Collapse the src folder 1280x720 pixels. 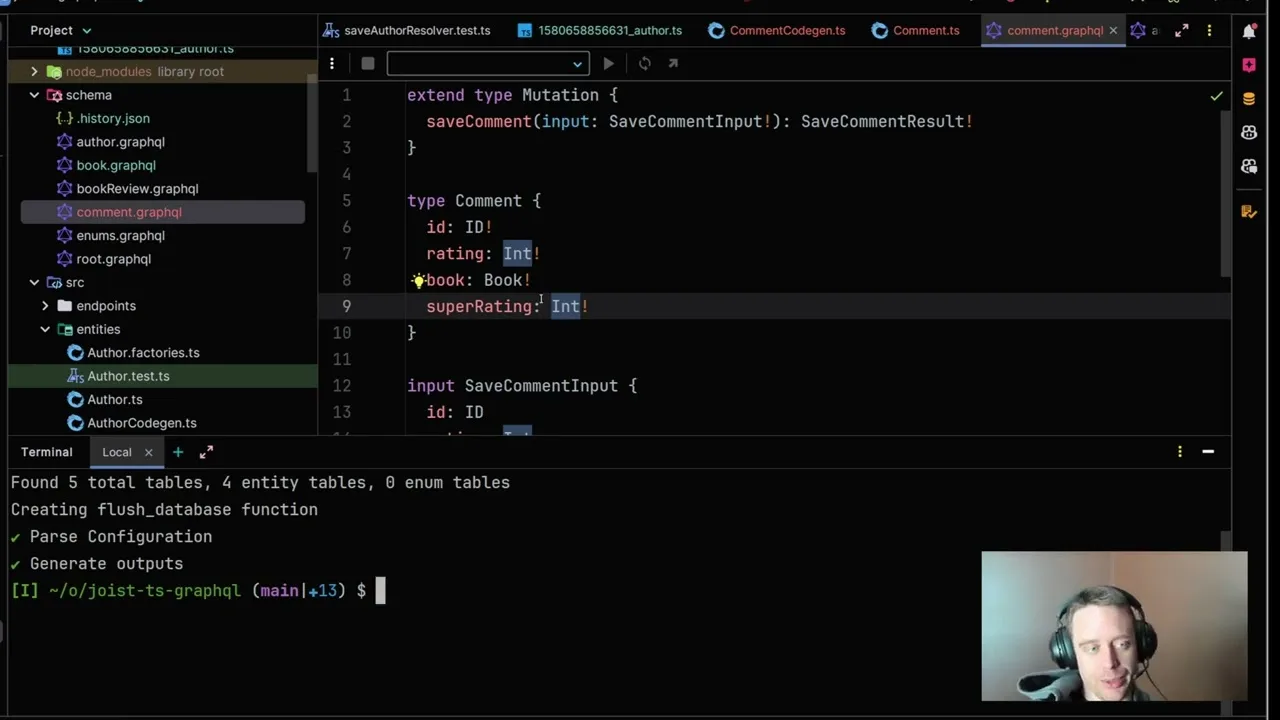(34, 282)
